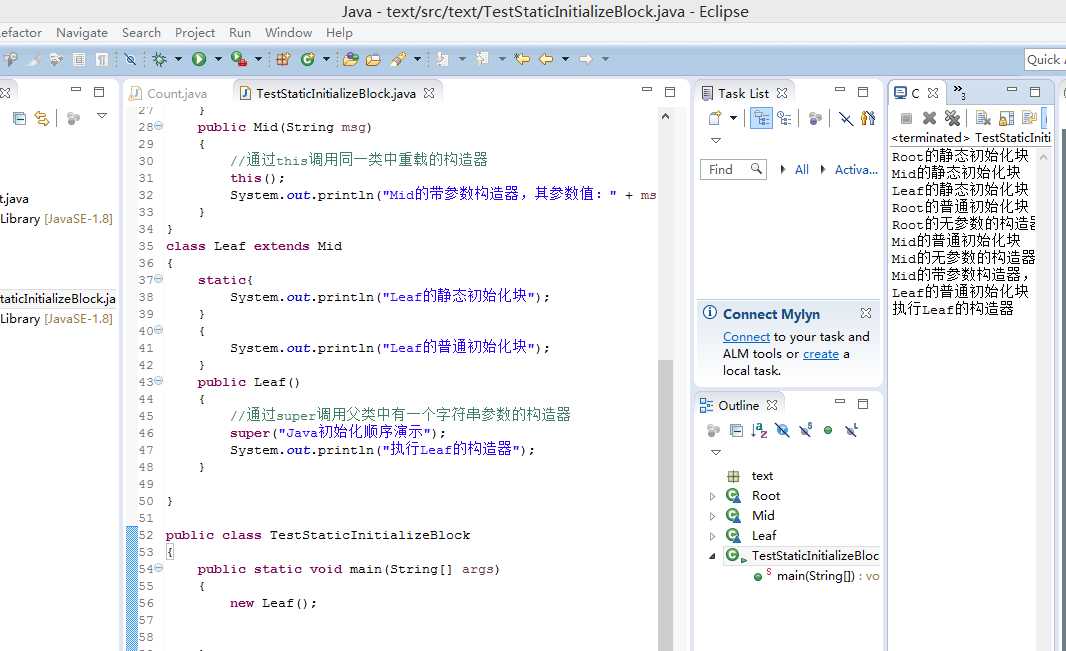This screenshot has width=1066, height=651.
Task: Click the Forward navigation arrow
Action: (585, 59)
